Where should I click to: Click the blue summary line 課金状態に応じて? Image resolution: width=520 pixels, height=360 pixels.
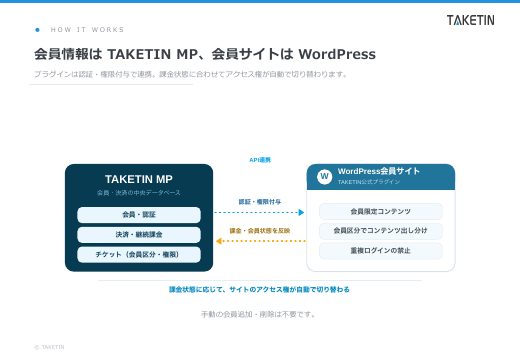pyautogui.click(x=259, y=289)
